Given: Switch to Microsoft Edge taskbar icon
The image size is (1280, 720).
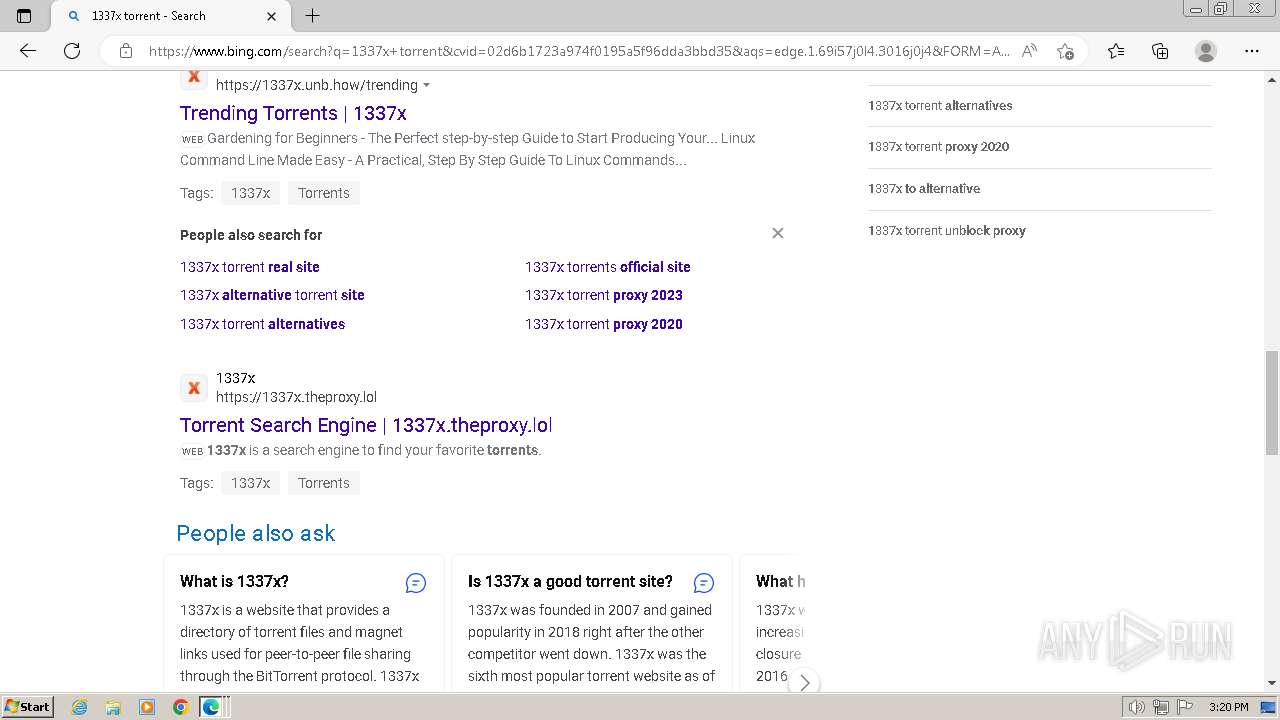Looking at the screenshot, I should pyautogui.click(x=211, y=707).
